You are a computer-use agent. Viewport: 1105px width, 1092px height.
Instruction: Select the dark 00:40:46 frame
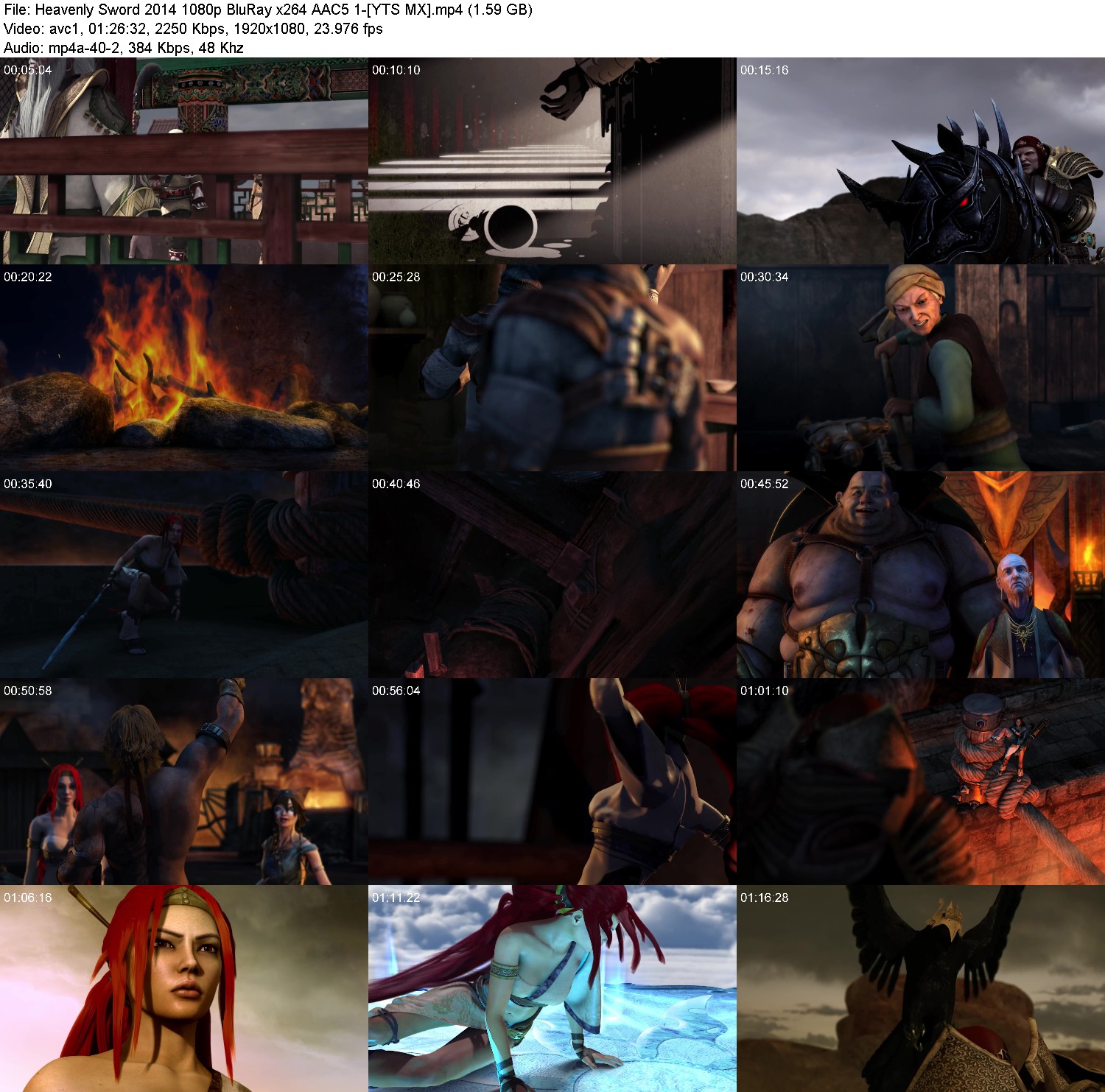[x=552, y=574]
